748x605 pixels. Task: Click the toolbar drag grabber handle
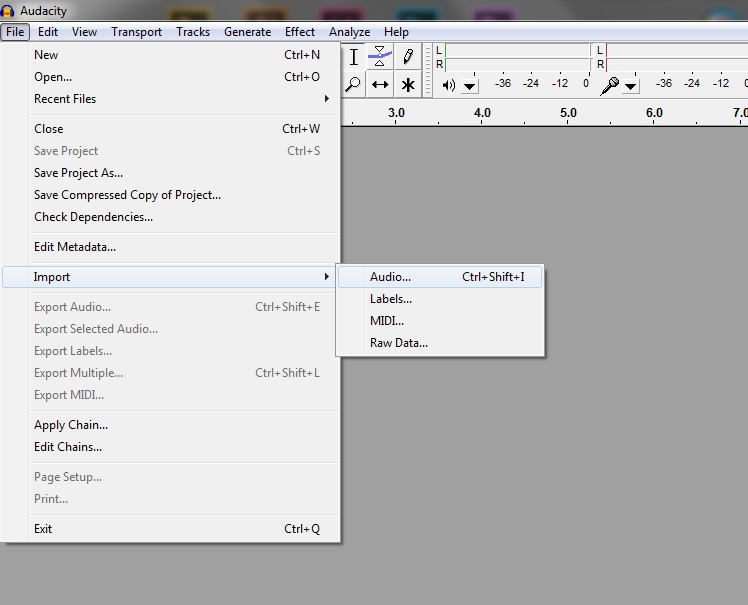coord(428,71)
